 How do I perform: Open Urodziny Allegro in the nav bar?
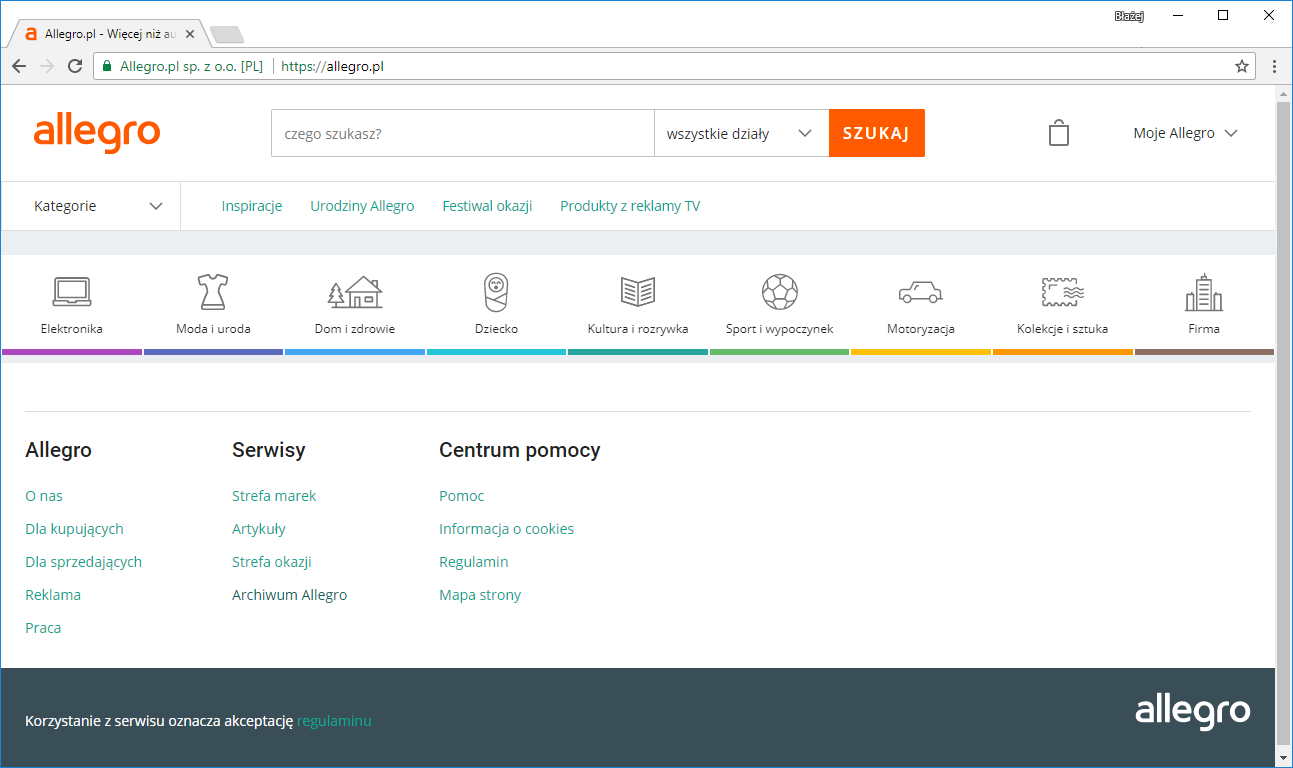[x=362, y=206]
